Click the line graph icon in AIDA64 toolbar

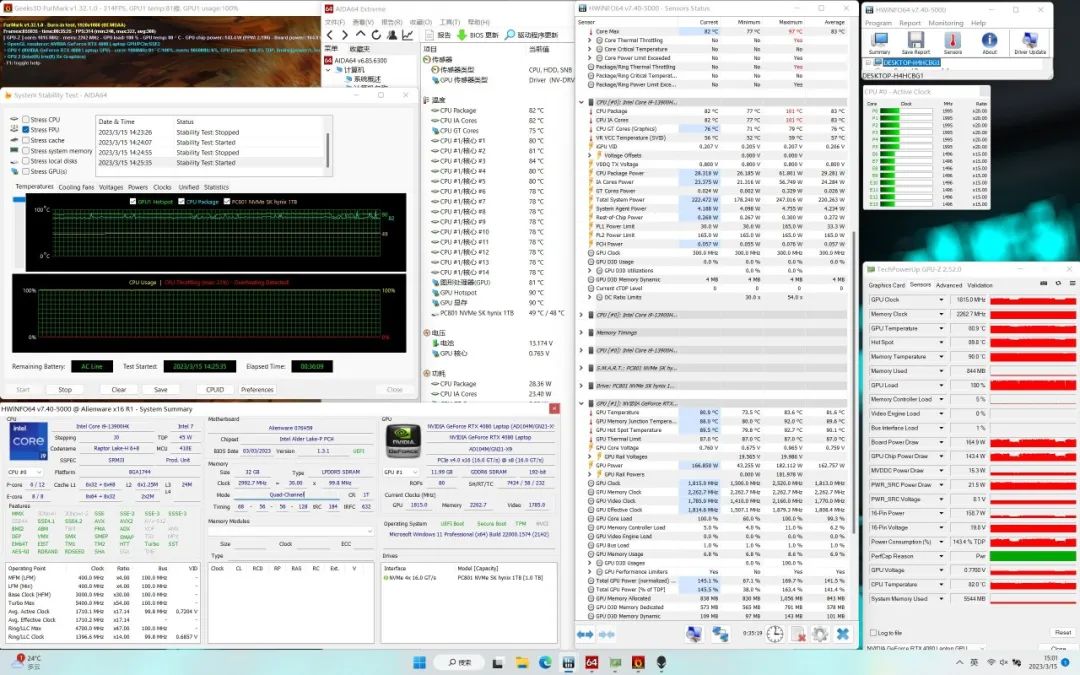[408, 35]
